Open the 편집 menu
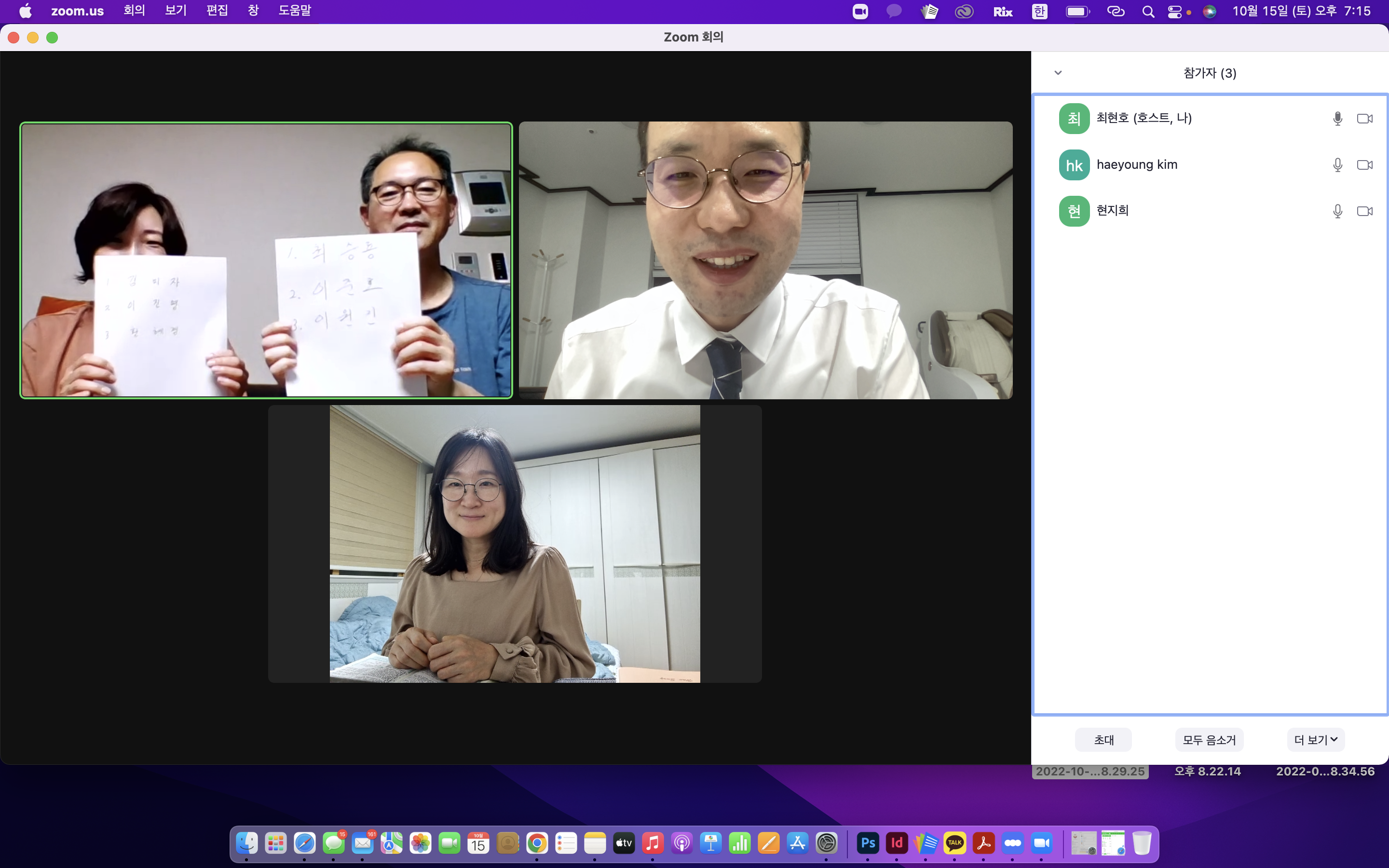1389x868 pixels. click(217, 11)
